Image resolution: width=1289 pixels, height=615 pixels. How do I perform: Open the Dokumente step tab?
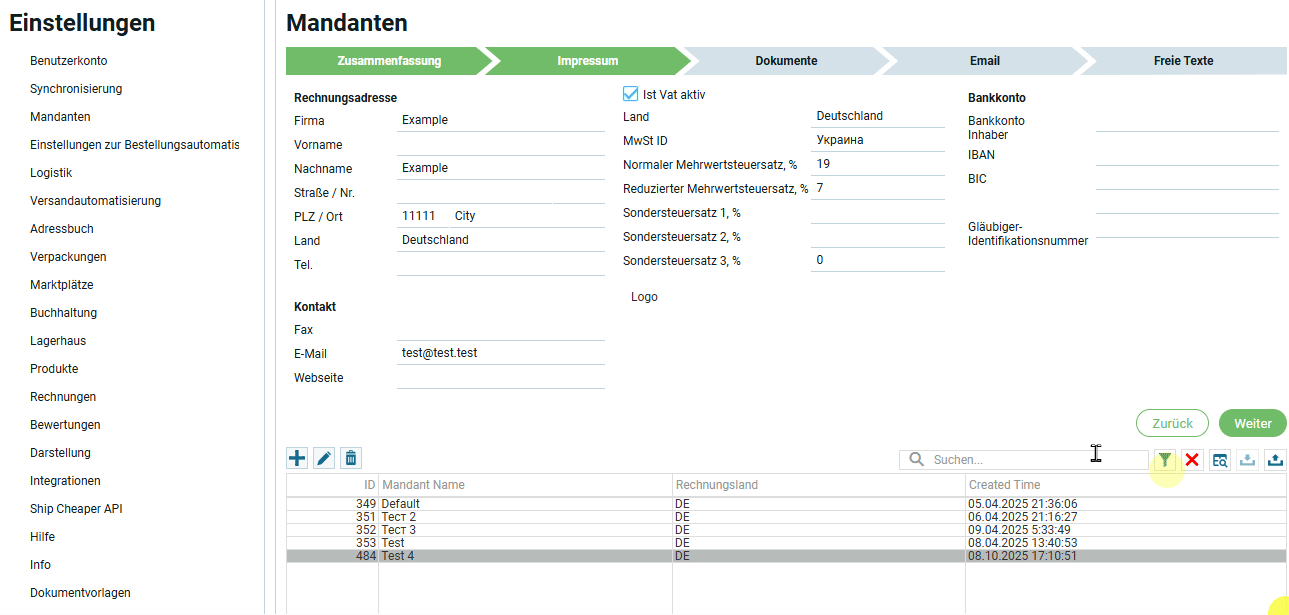click(786, 61)
